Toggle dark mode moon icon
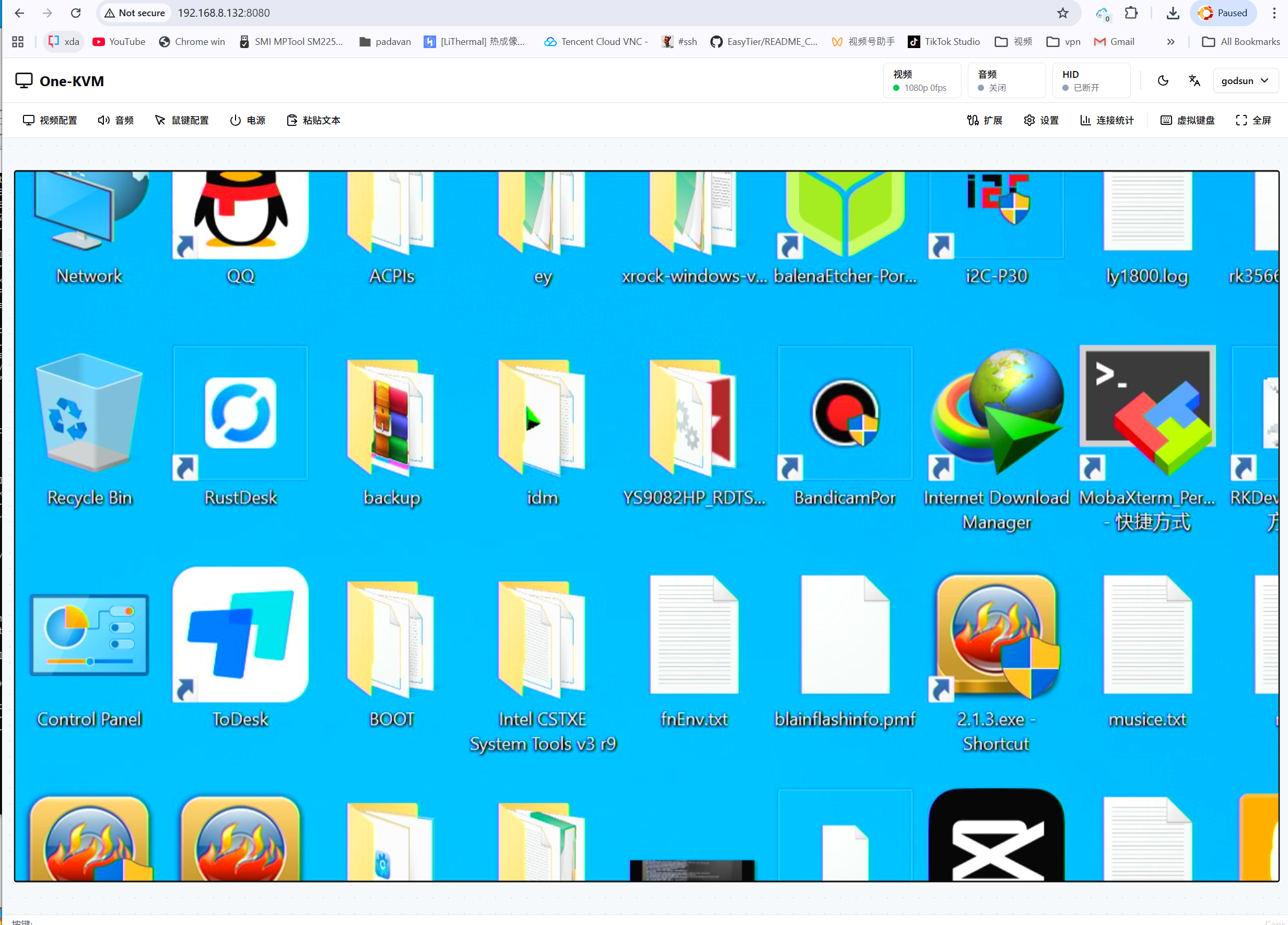 1163,80
